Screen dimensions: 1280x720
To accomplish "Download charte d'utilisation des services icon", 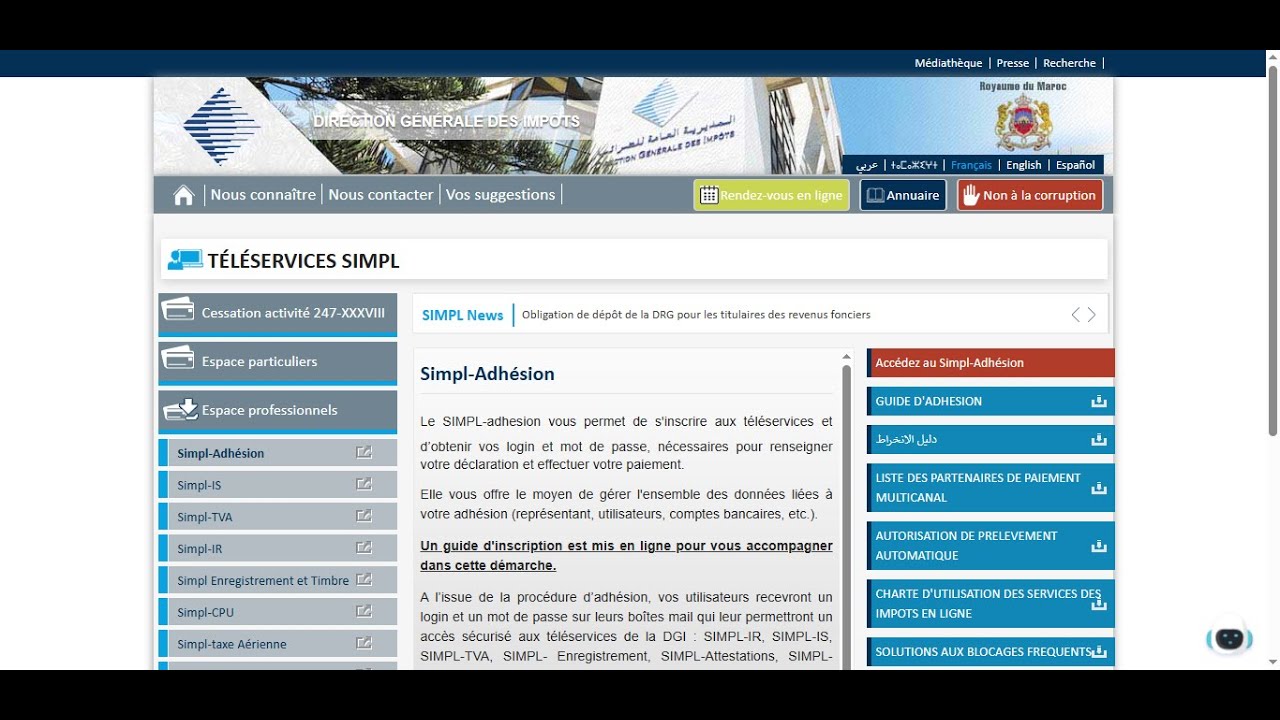I will pos(1099,604).
